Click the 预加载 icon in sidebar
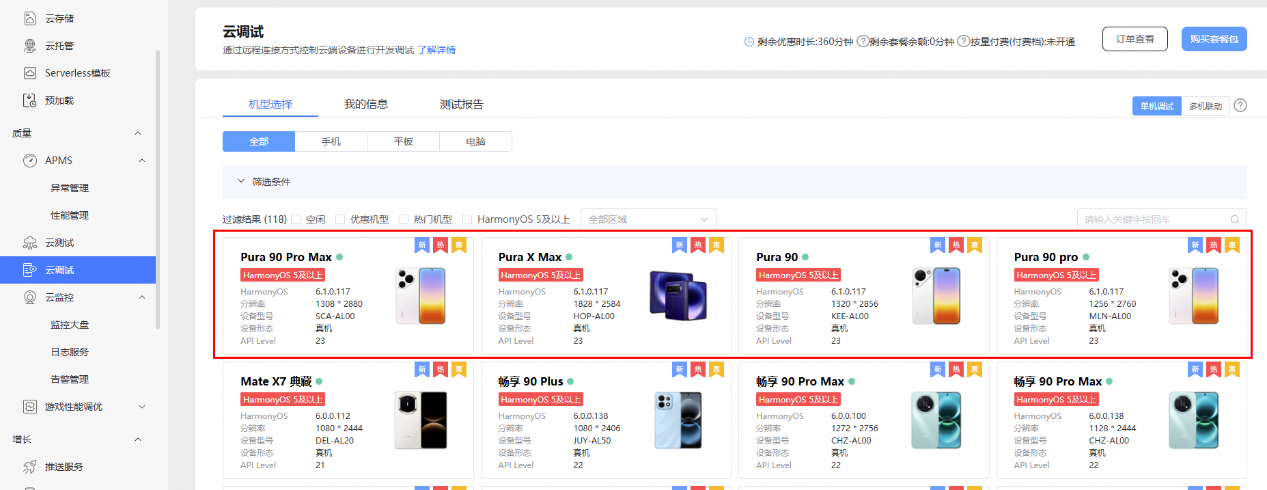1267x490 pixels. click(x=30, y=101)
